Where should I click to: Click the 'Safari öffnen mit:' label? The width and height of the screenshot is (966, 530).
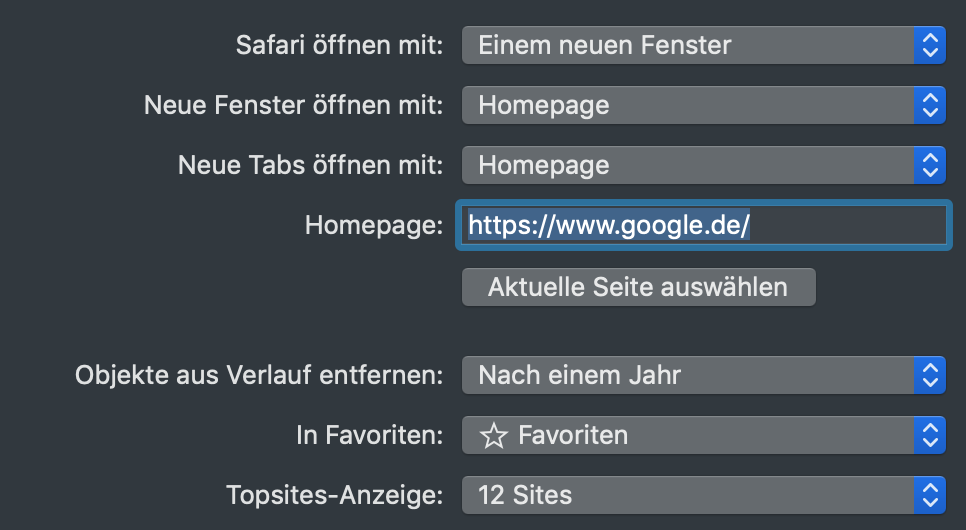339,45
